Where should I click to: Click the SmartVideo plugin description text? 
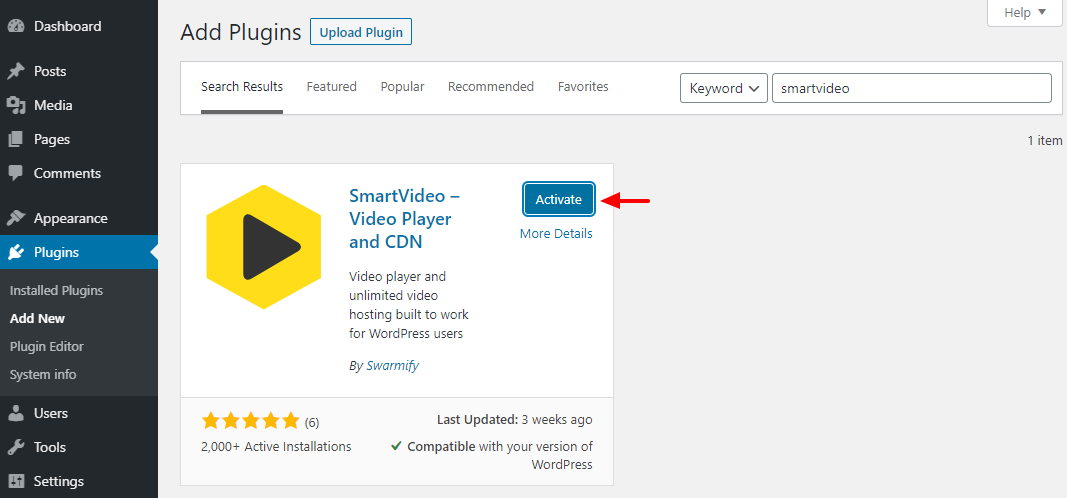(408, 305)
